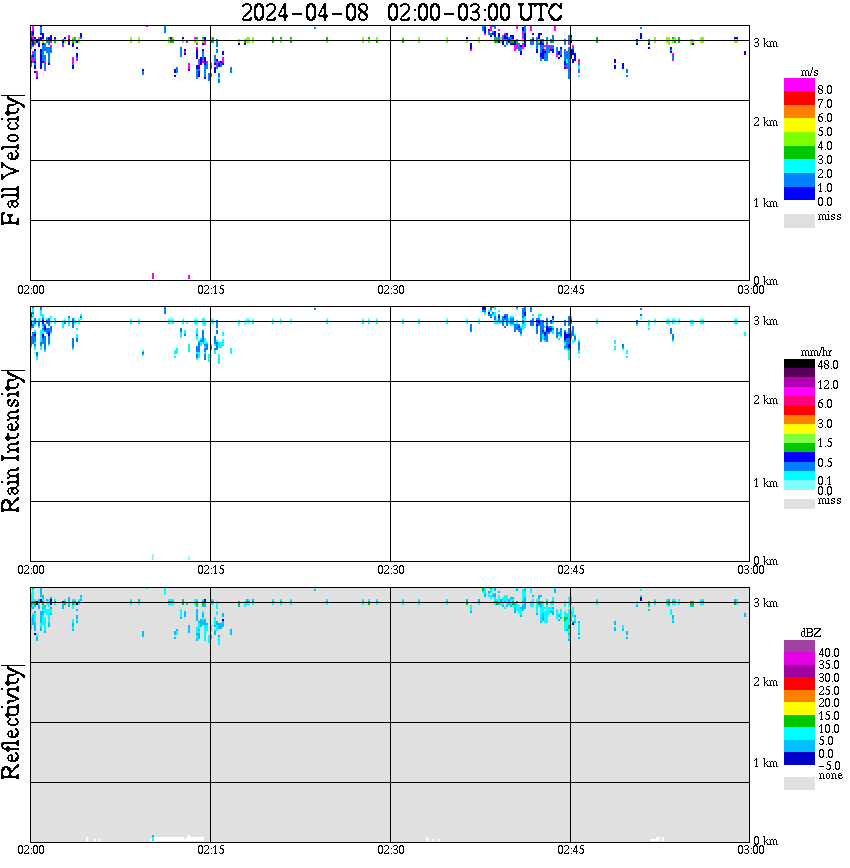Viewport: 850px width, 868px height.
Task: Click the orange 3.0 mm/hr legend swatch
Action: click(799, 420)
